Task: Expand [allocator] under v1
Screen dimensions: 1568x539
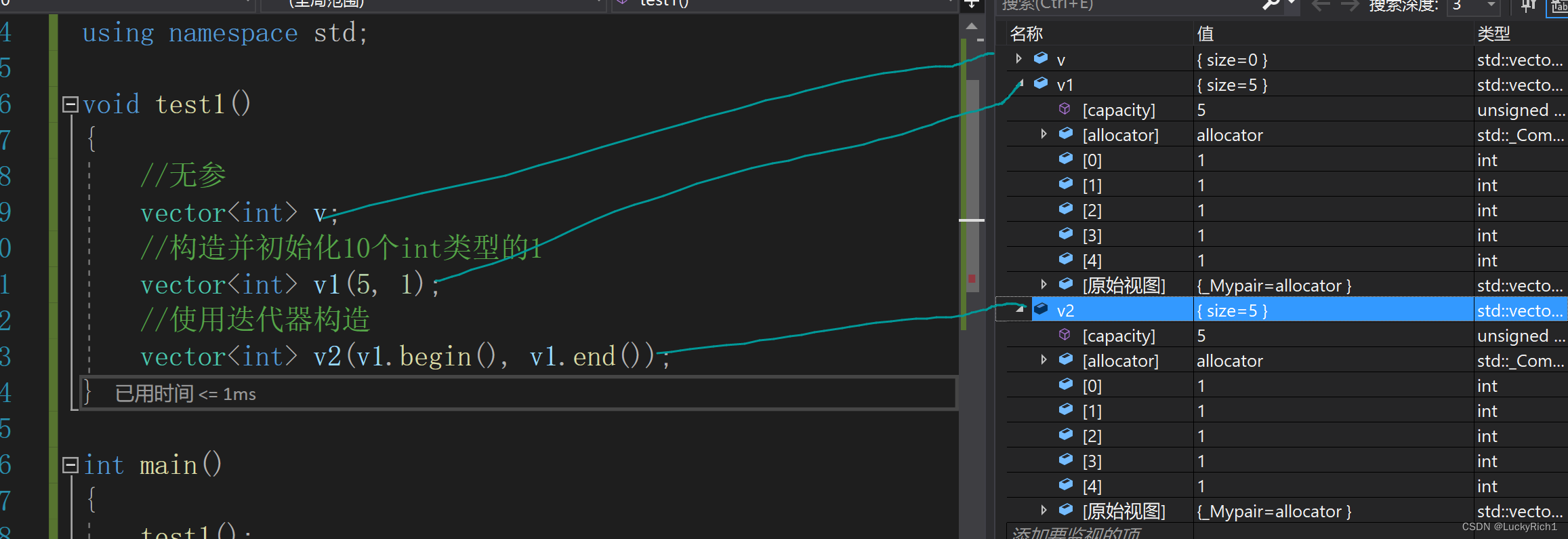Action: 1044,134
